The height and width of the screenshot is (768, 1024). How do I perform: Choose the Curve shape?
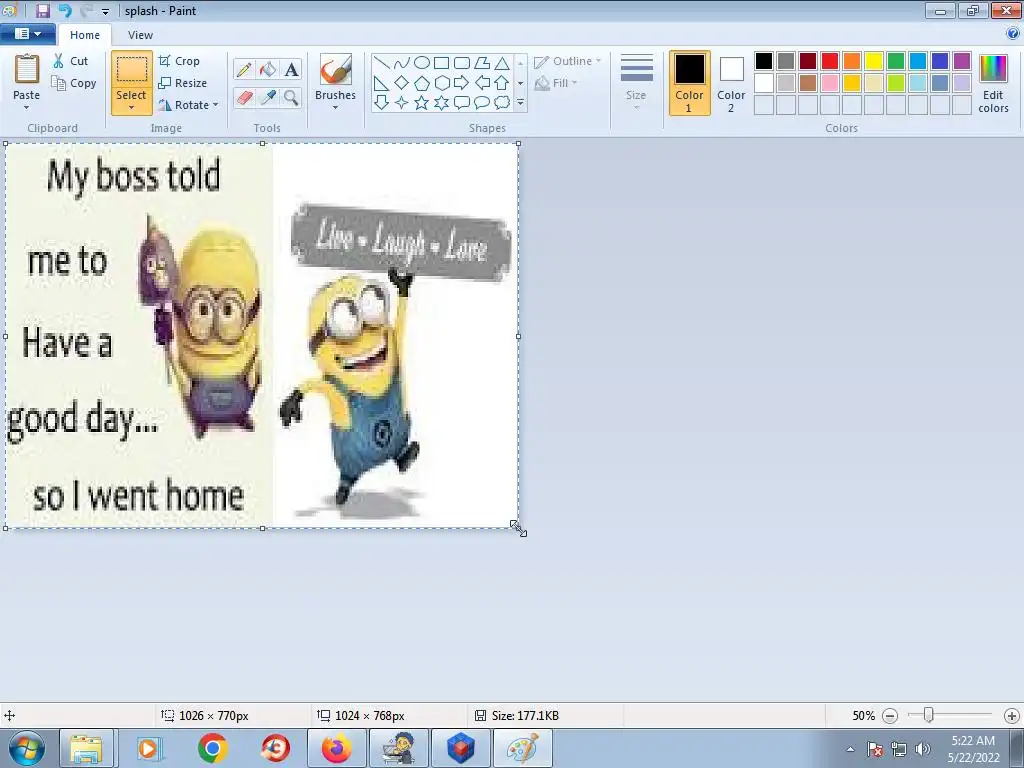(402, 63)
